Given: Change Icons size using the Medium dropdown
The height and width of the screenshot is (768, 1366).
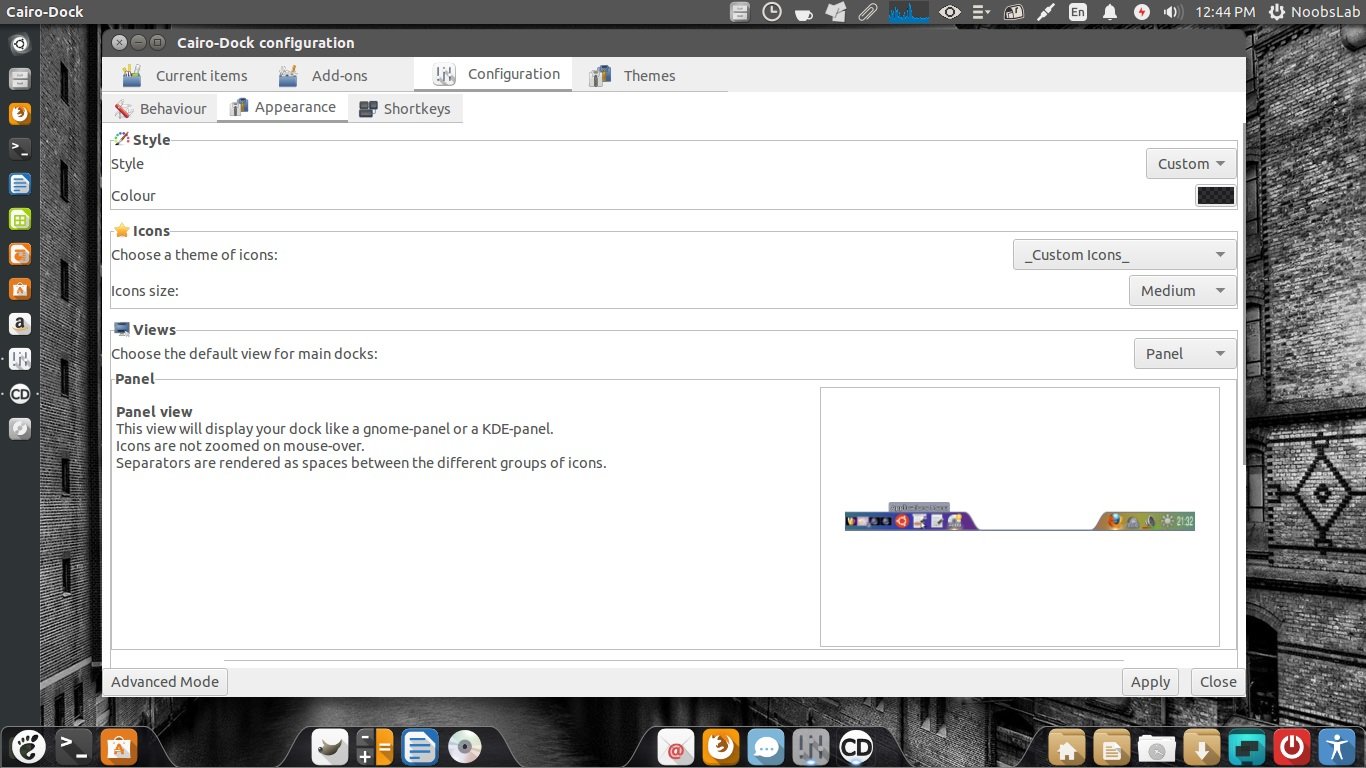Looking at the screenshot, I should (1182, 290).
